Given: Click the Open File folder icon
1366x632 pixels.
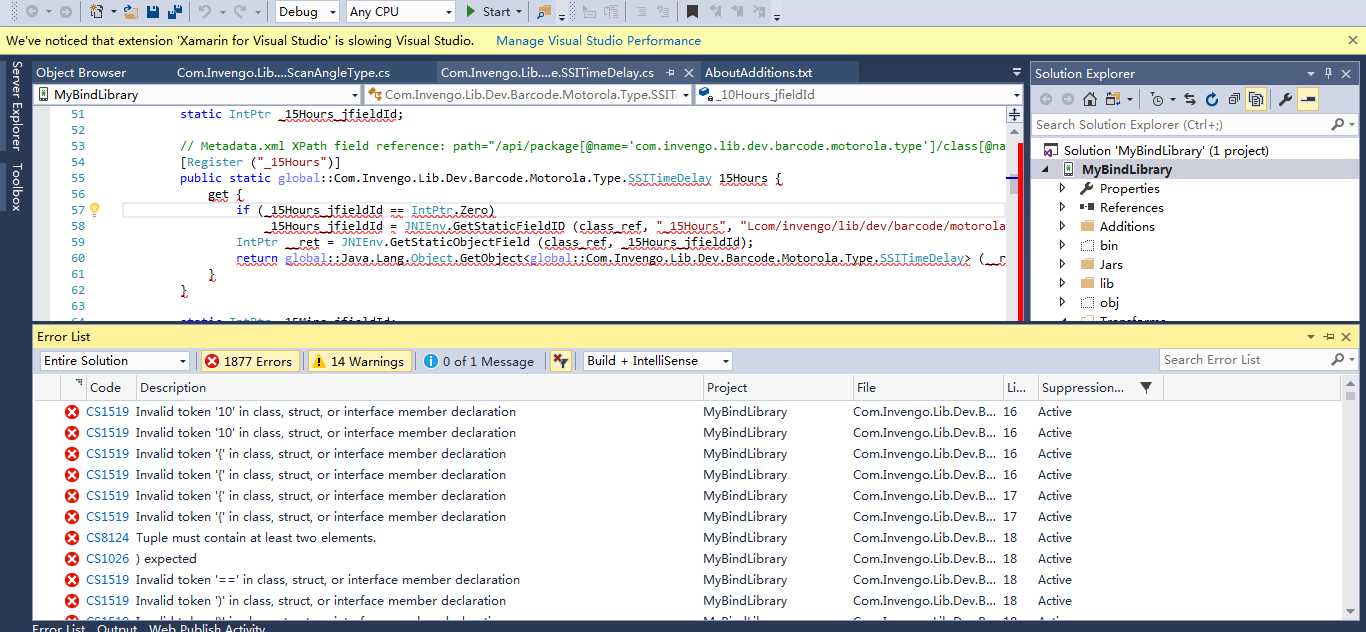Looking at the screenshot, I should (x=131, y=12).
